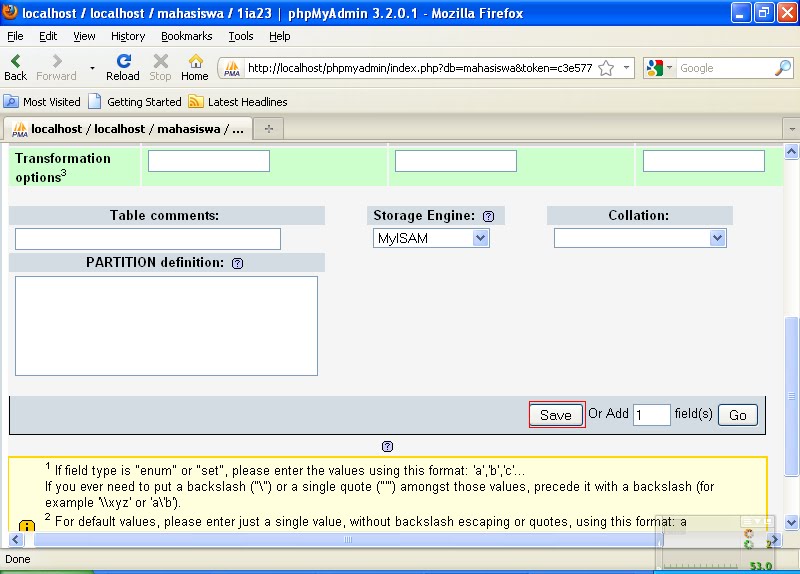Click the second Transformation options field
Screen dimensions: 800x574
[456, 161]
